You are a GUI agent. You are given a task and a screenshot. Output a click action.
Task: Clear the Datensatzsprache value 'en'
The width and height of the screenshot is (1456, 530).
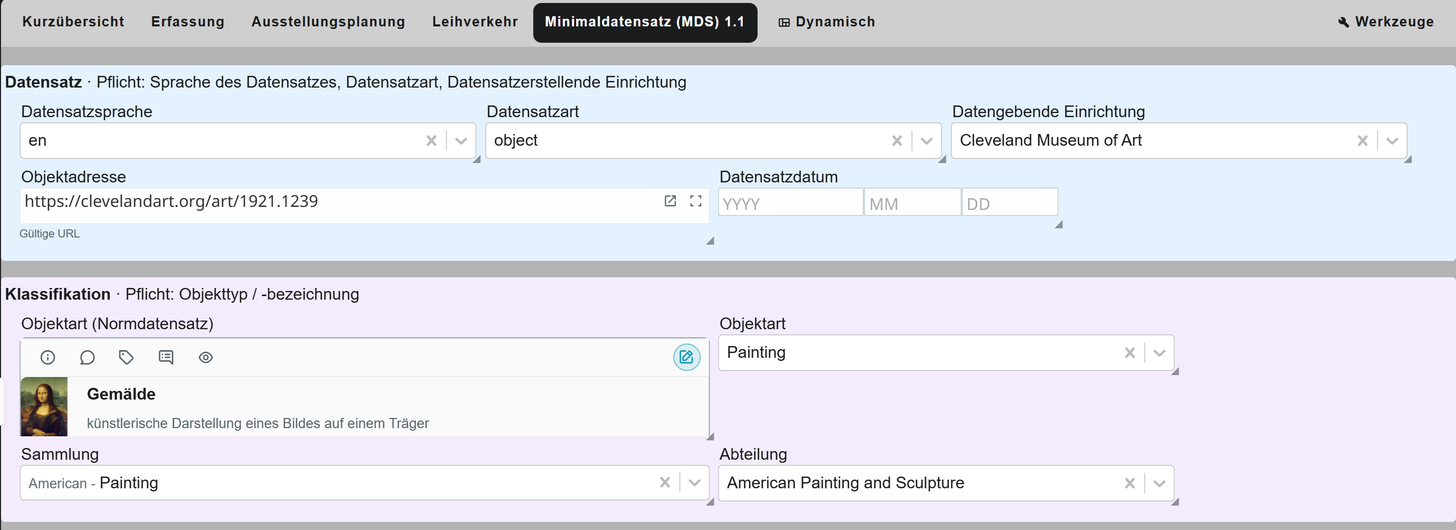pos(432,141)
